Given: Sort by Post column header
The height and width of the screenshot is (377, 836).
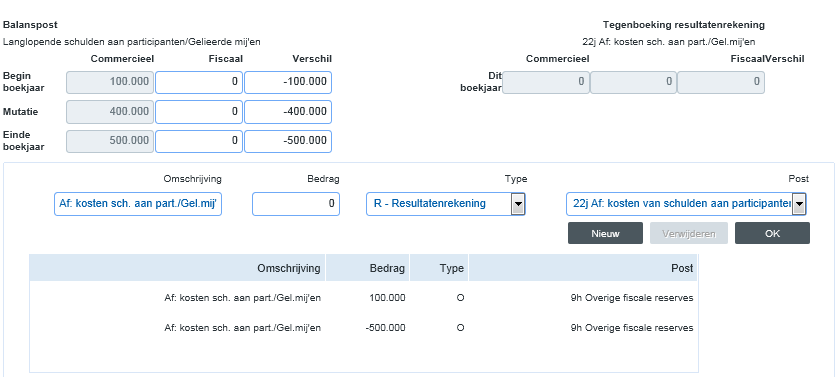Looking at the screenshot, I should [583, 268].
